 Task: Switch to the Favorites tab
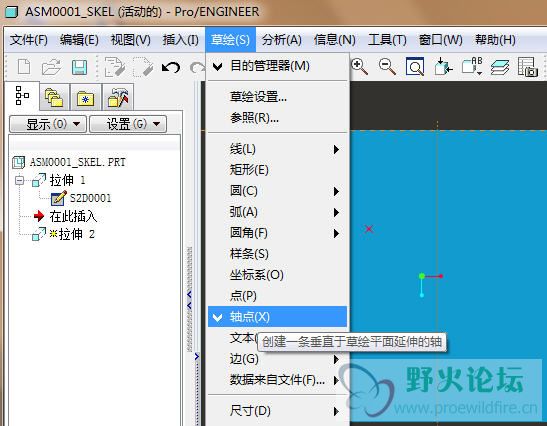(85, 98)
